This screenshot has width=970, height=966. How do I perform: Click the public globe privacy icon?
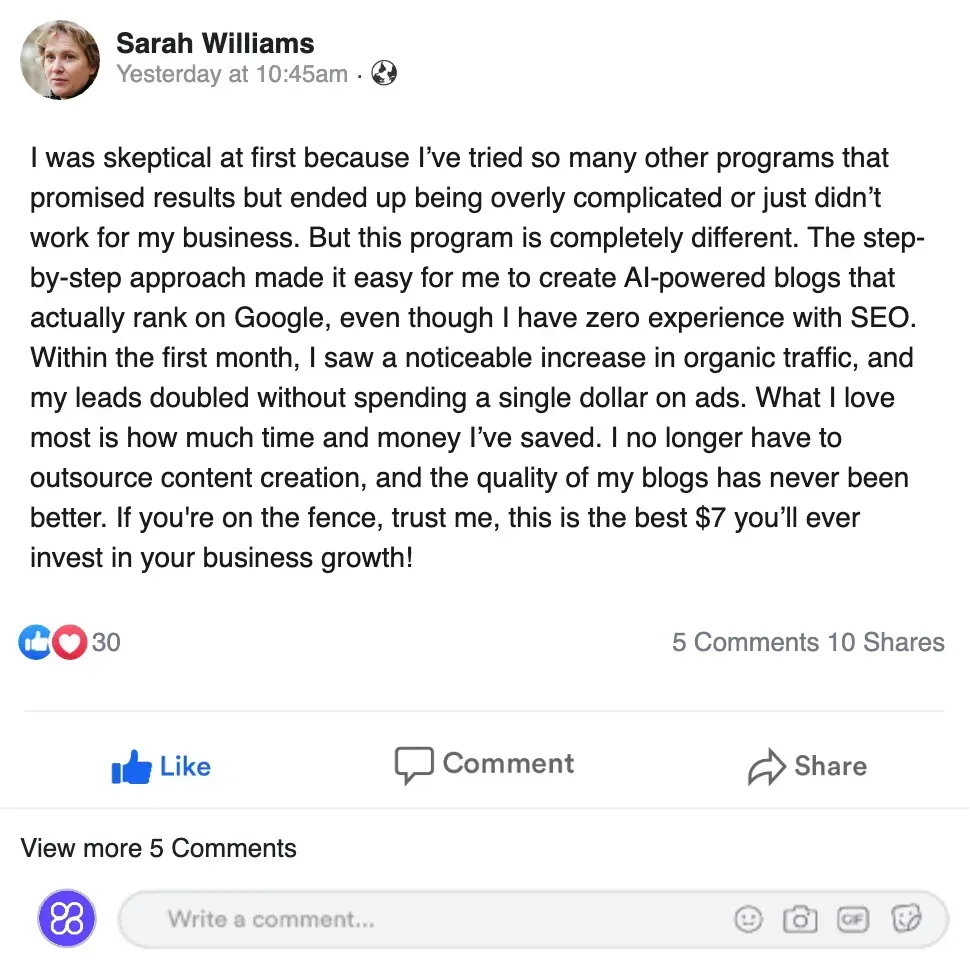(384, 73)
